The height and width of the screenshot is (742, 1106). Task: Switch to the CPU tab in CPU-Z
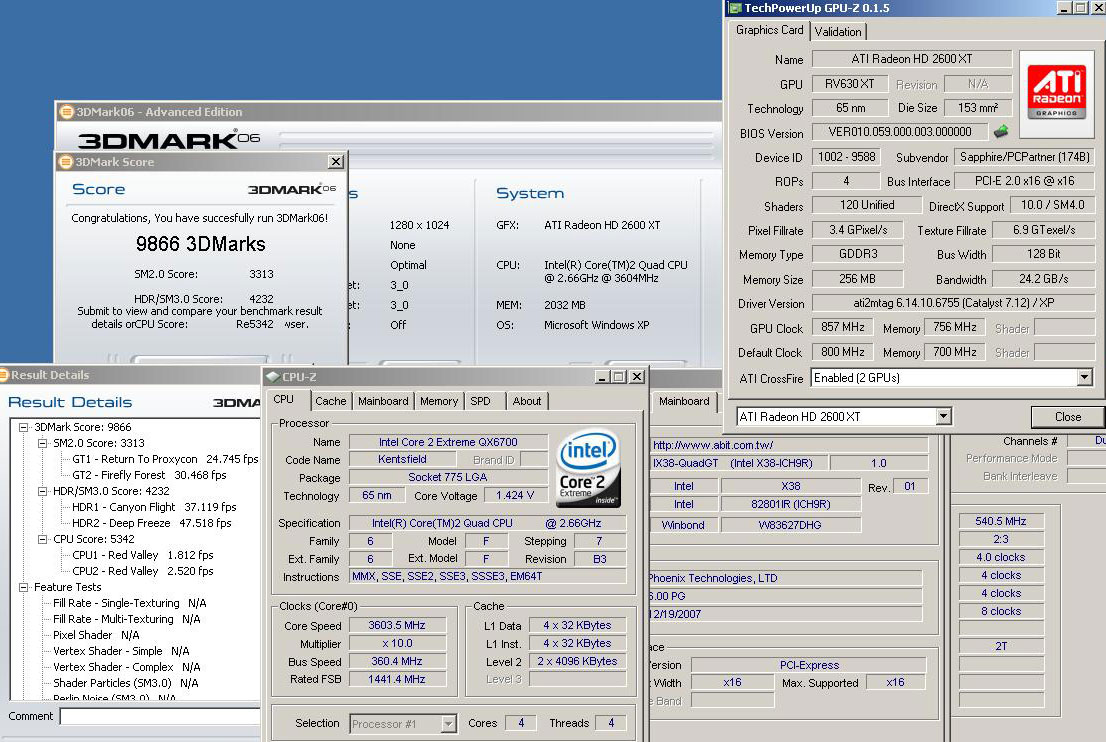point(284,399)
